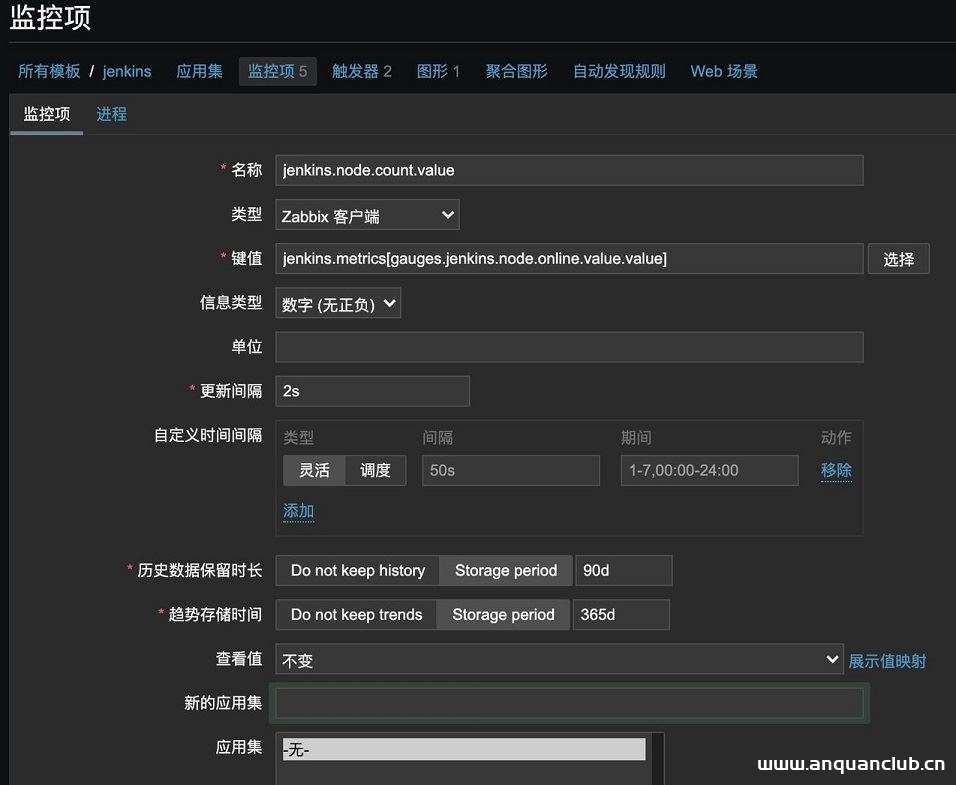Open the 自动发现规则 tab

pos(618,71)
